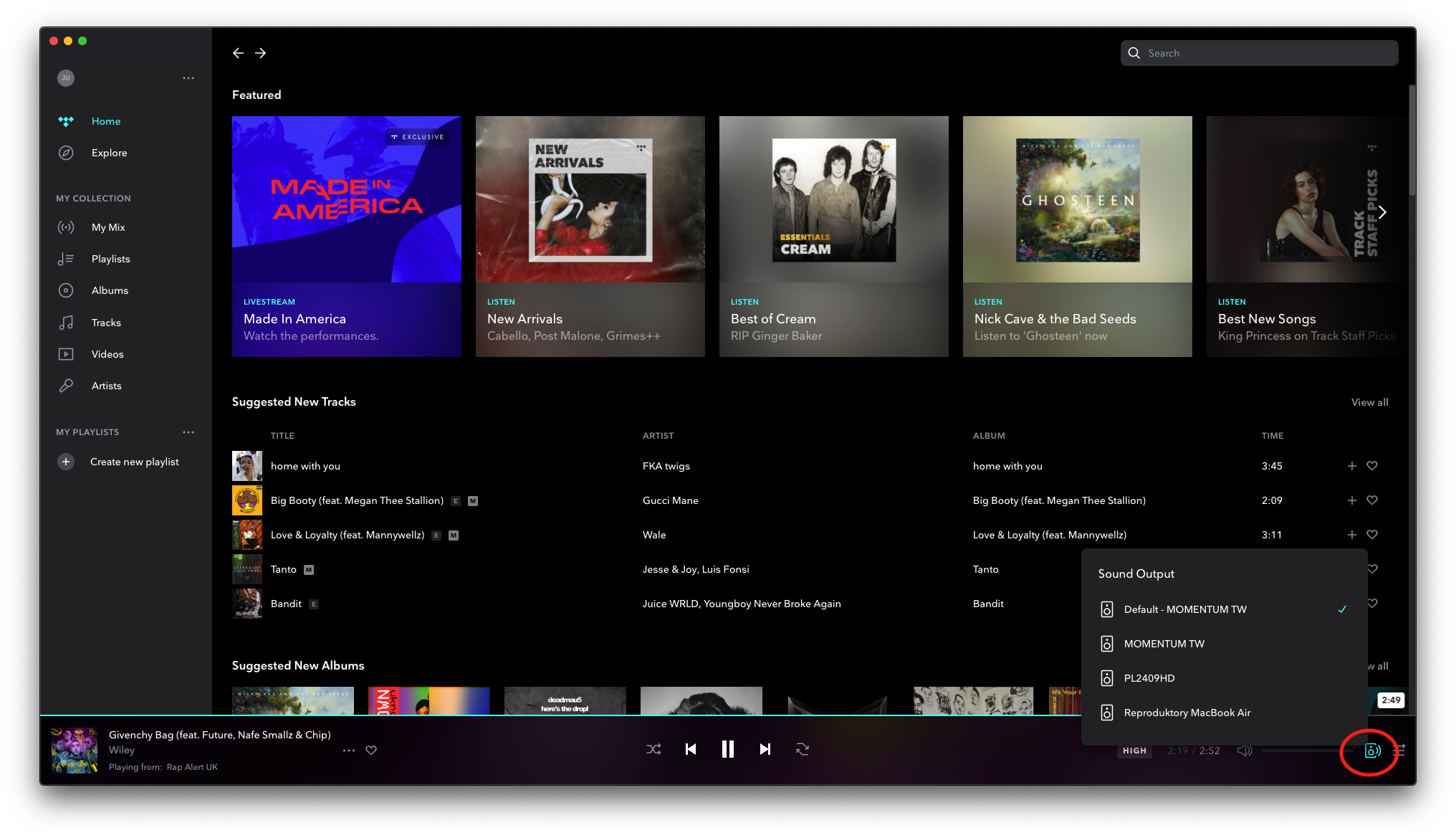Open Nick Cave & the Bad Seeds card
1456x838 pixels.
[x=1078, y=237]
